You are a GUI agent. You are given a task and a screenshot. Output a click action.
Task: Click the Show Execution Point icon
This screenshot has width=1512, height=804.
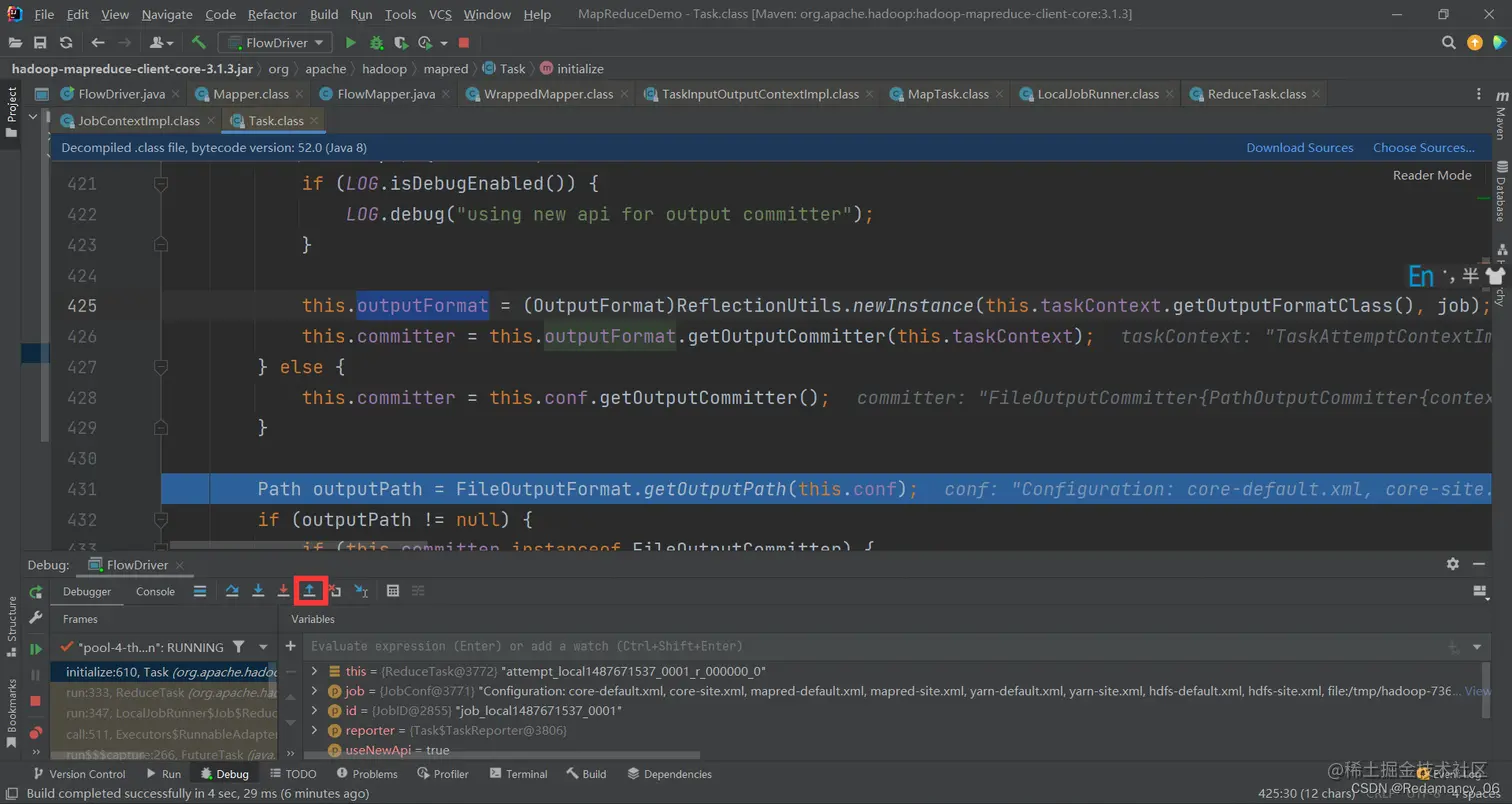[x=200, y=591]
